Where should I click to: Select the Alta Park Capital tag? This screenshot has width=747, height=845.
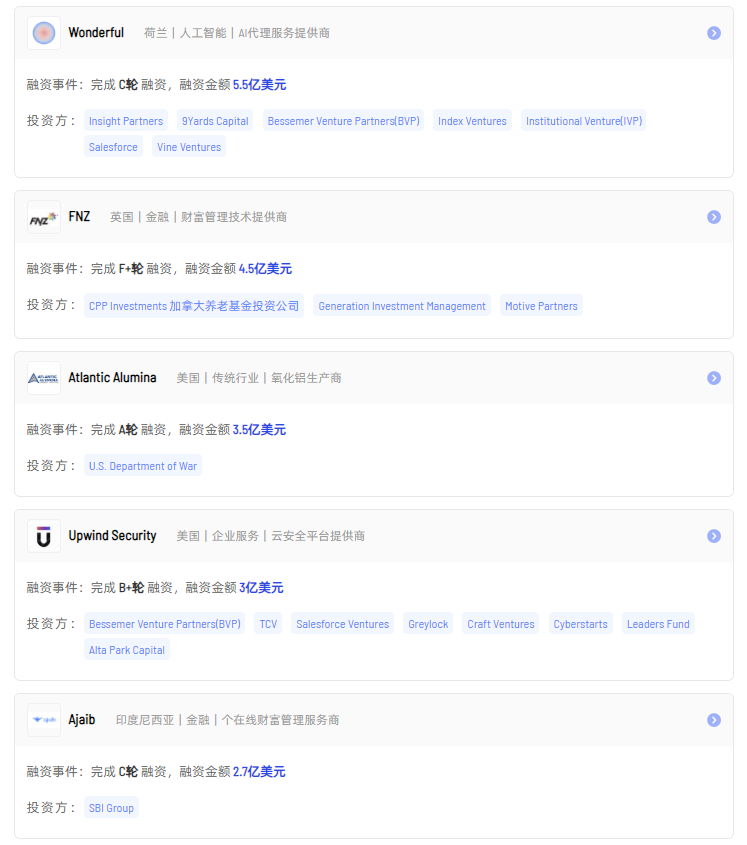click(127, 649)
